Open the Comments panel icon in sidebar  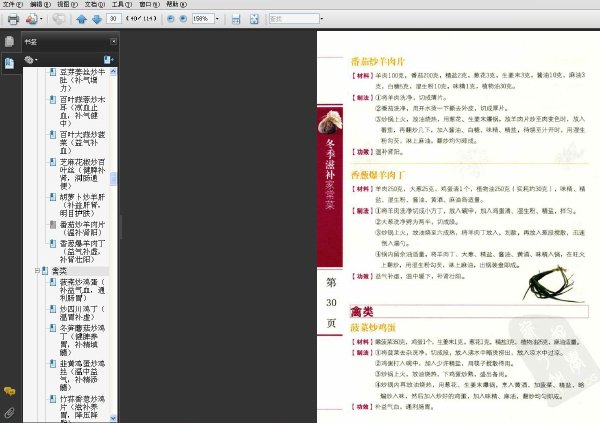[10, 391]
